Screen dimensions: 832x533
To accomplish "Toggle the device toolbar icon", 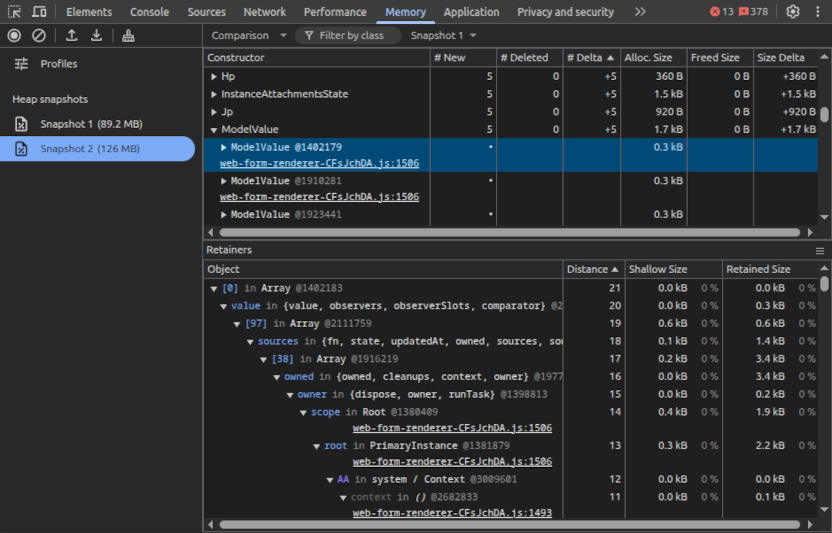I will (x=38, y=12).
